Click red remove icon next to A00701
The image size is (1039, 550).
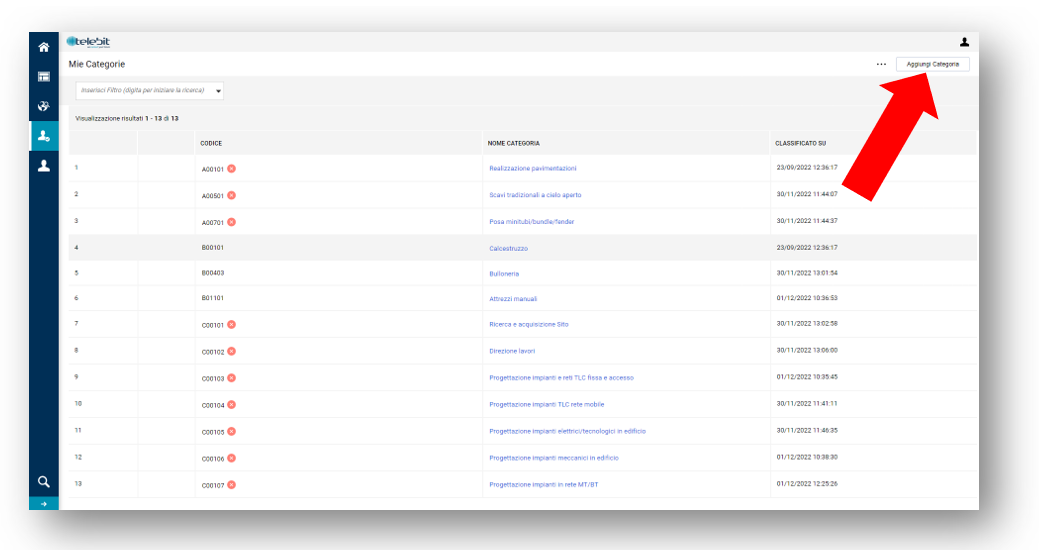click(231, 222)
